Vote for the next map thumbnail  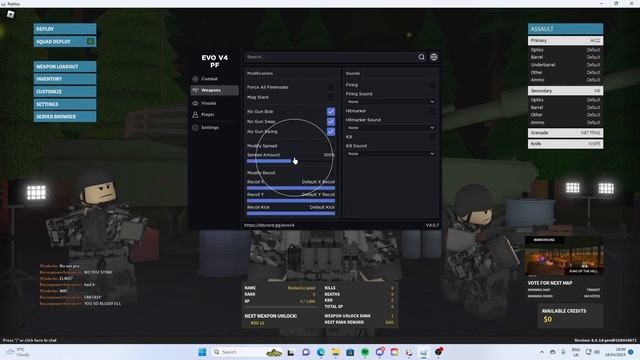[564, 256]
